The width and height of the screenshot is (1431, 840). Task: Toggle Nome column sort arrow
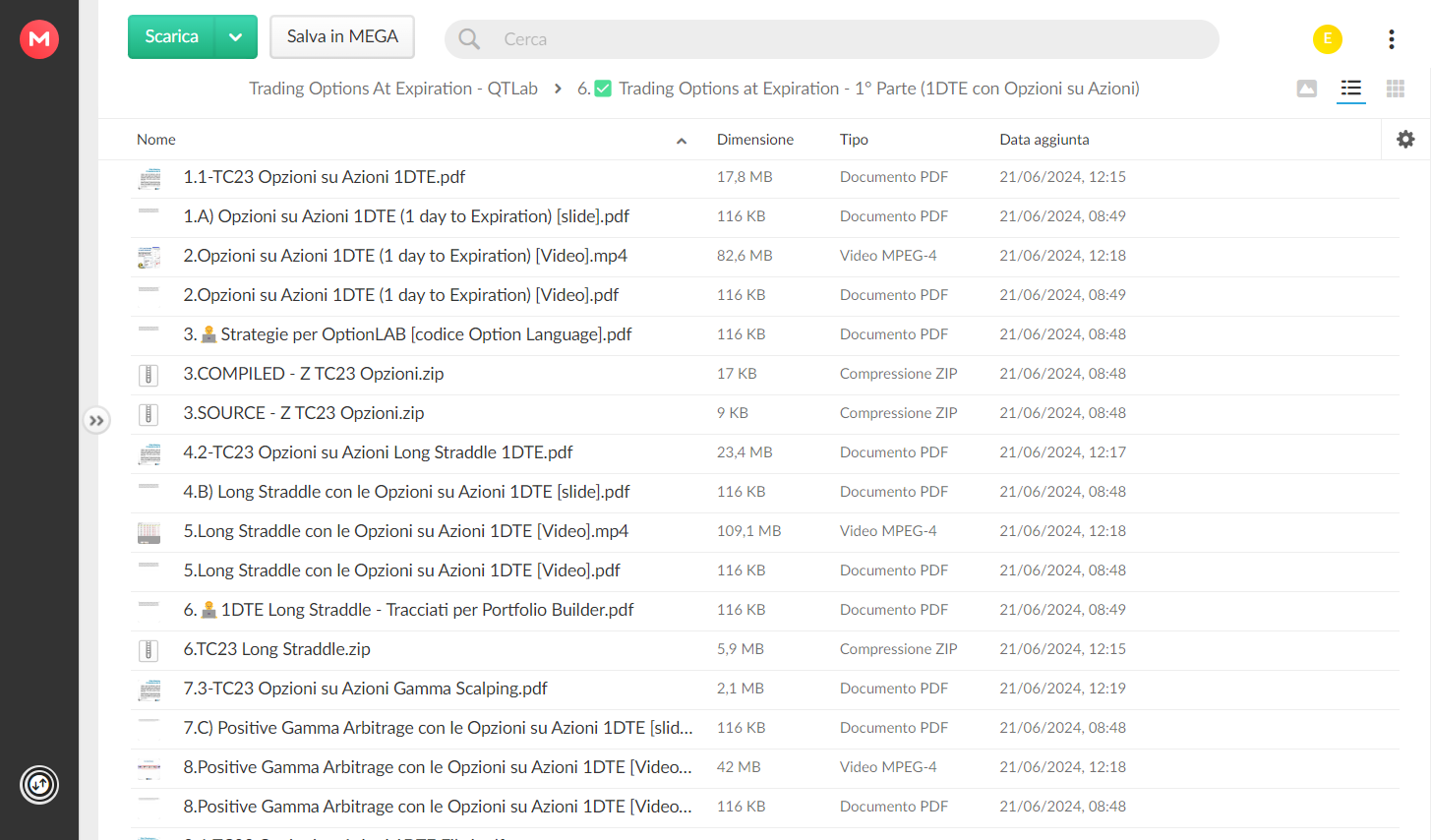(x=682, y=141)
